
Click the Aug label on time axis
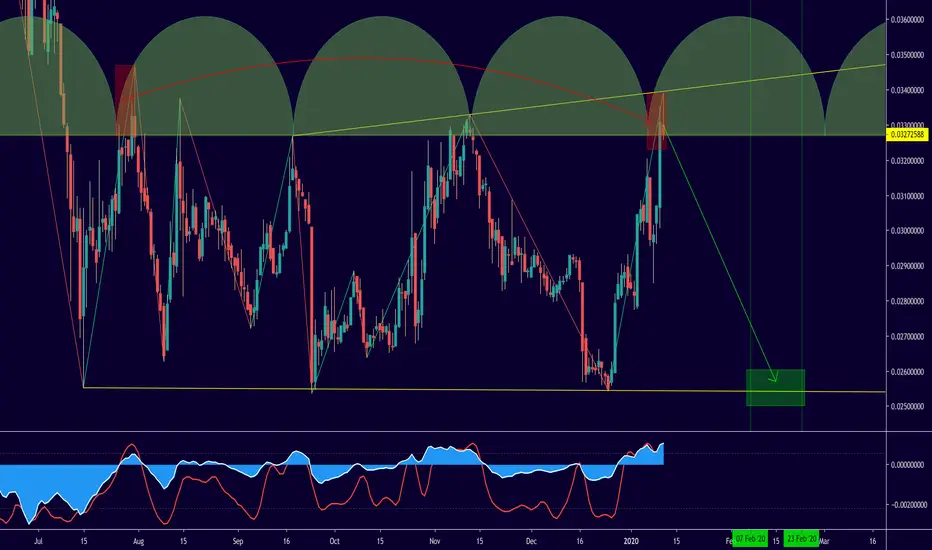[x=138, y=541]
